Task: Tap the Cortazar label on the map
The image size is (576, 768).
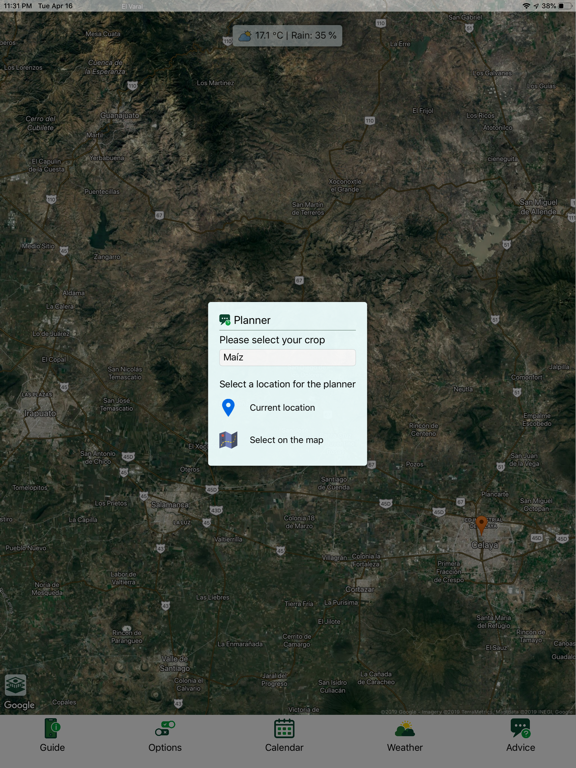Action: point(360,589)
